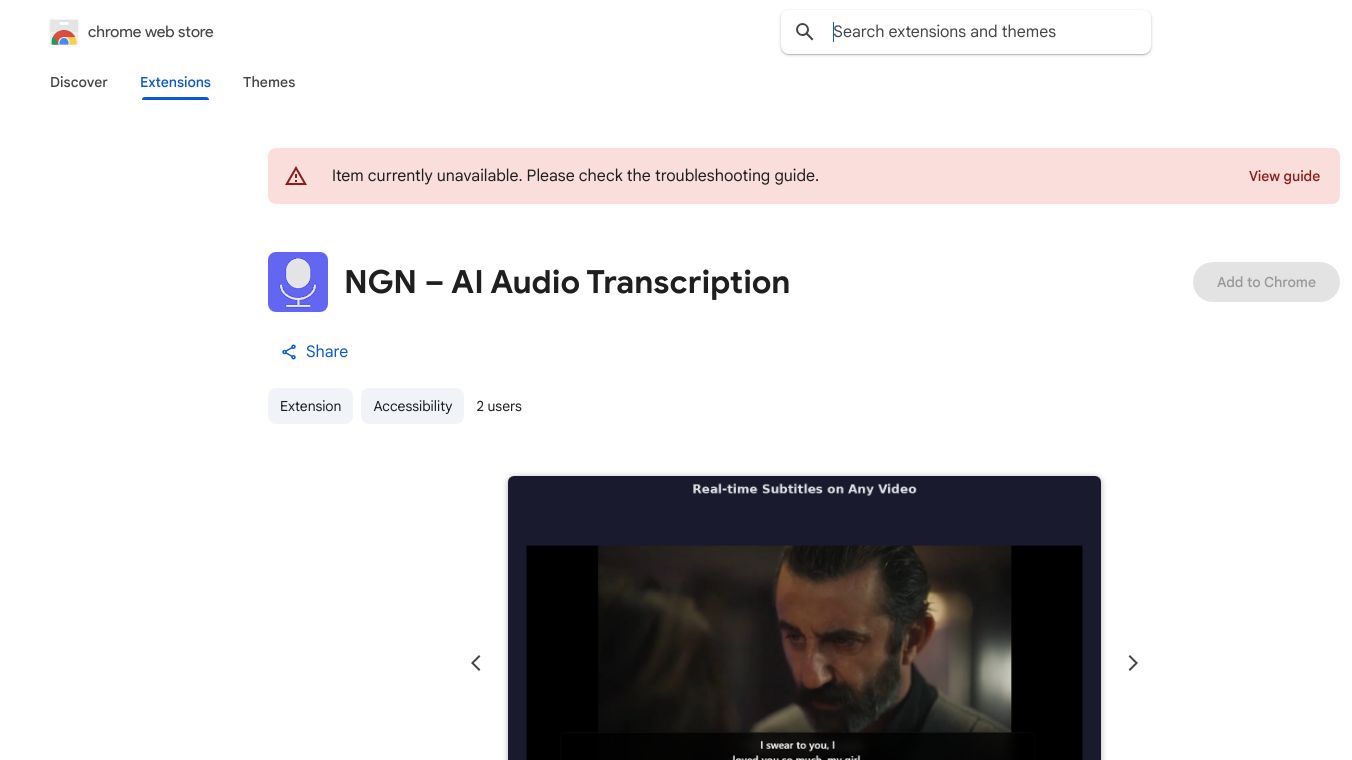The width and height of the screenshot is (1352, 760).
Task: Select the Extensions navigation item
Action: point(175,82)
